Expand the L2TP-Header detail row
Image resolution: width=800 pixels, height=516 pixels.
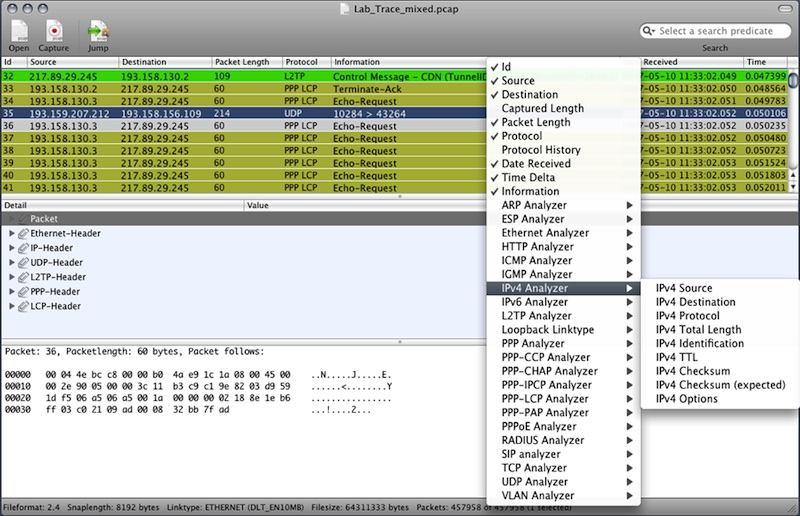click(x=13, y=277)
